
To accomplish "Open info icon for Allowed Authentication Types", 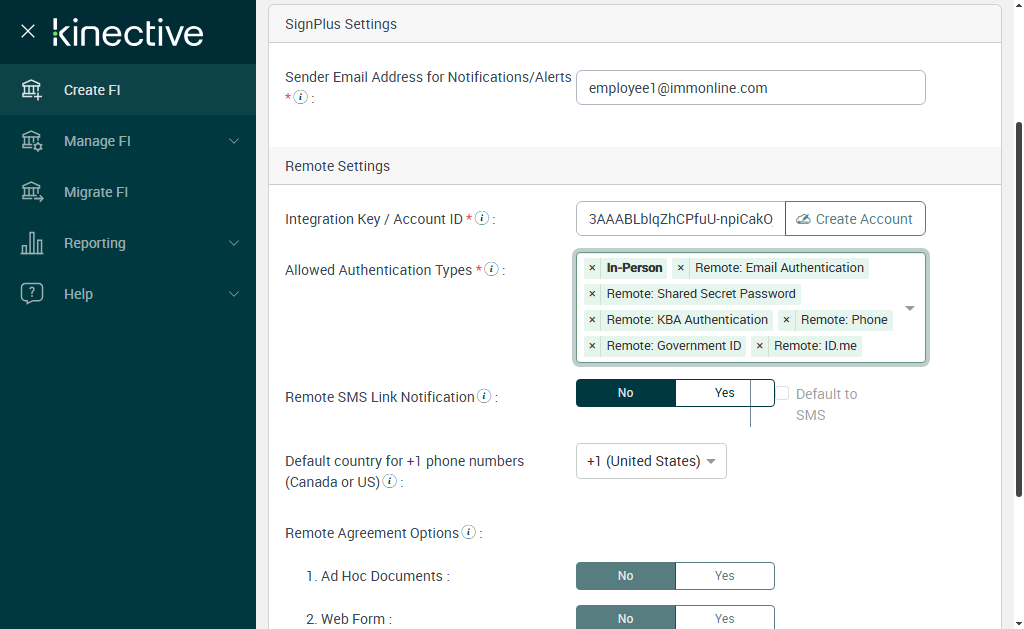I will pyautogui.click(x=492, y=269).
